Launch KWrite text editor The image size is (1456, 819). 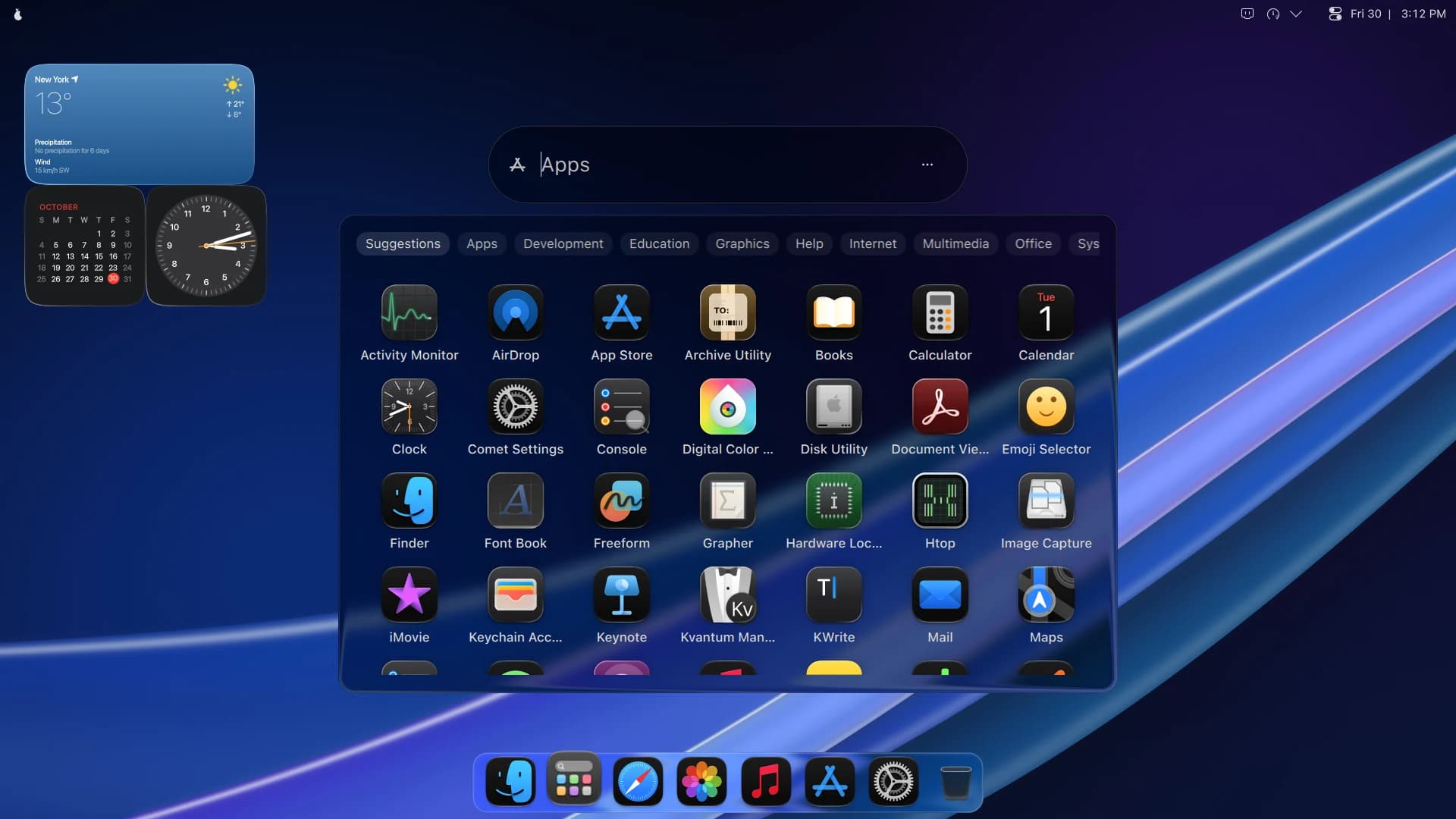coord(834,595)
